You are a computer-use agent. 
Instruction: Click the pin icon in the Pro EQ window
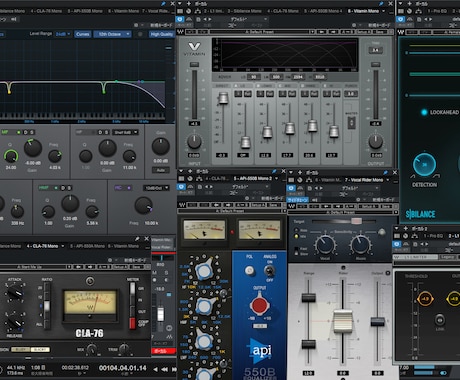[x=163, y=4]
